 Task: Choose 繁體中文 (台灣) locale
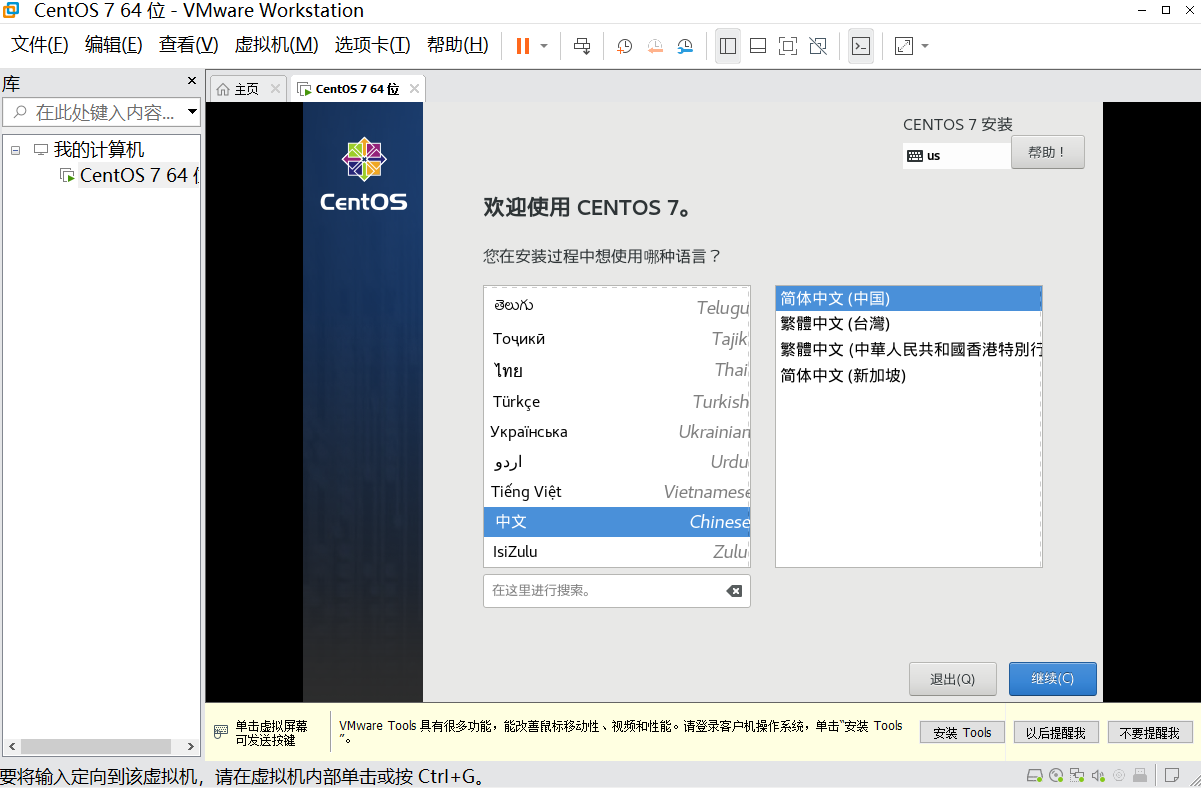(x=908, y=324)
